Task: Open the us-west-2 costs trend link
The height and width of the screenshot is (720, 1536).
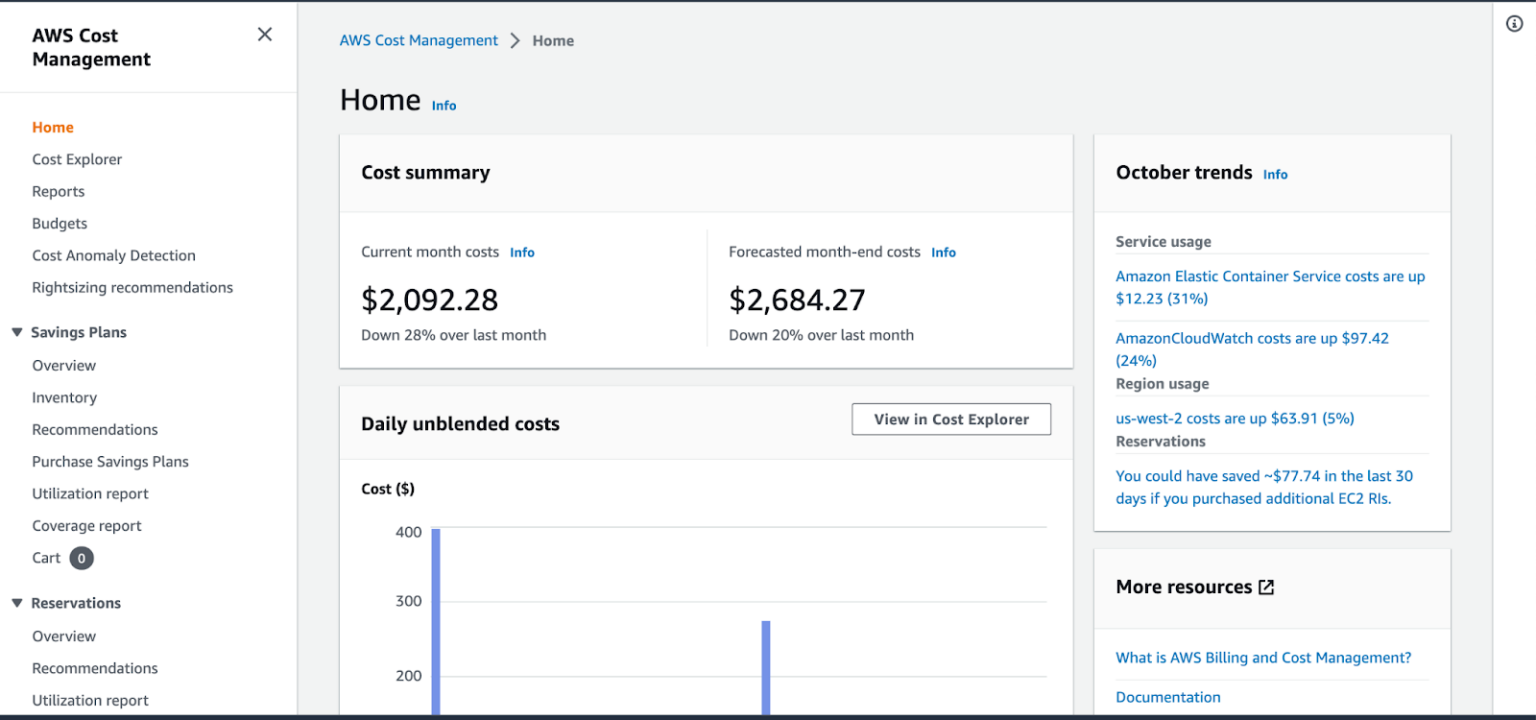Action: pos(1235,418)
